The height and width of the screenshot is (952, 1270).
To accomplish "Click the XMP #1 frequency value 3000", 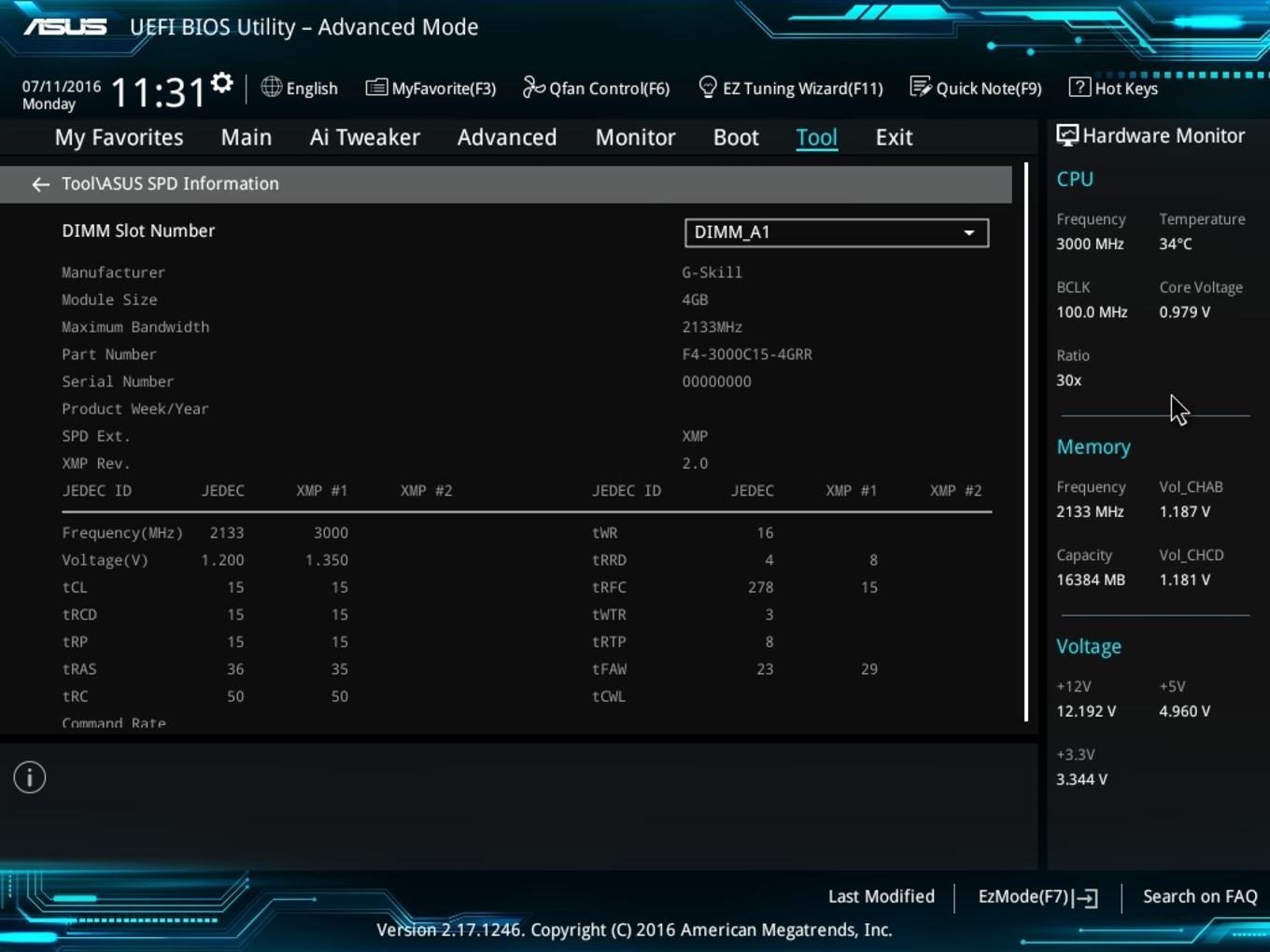I will (x=331, y=533).
